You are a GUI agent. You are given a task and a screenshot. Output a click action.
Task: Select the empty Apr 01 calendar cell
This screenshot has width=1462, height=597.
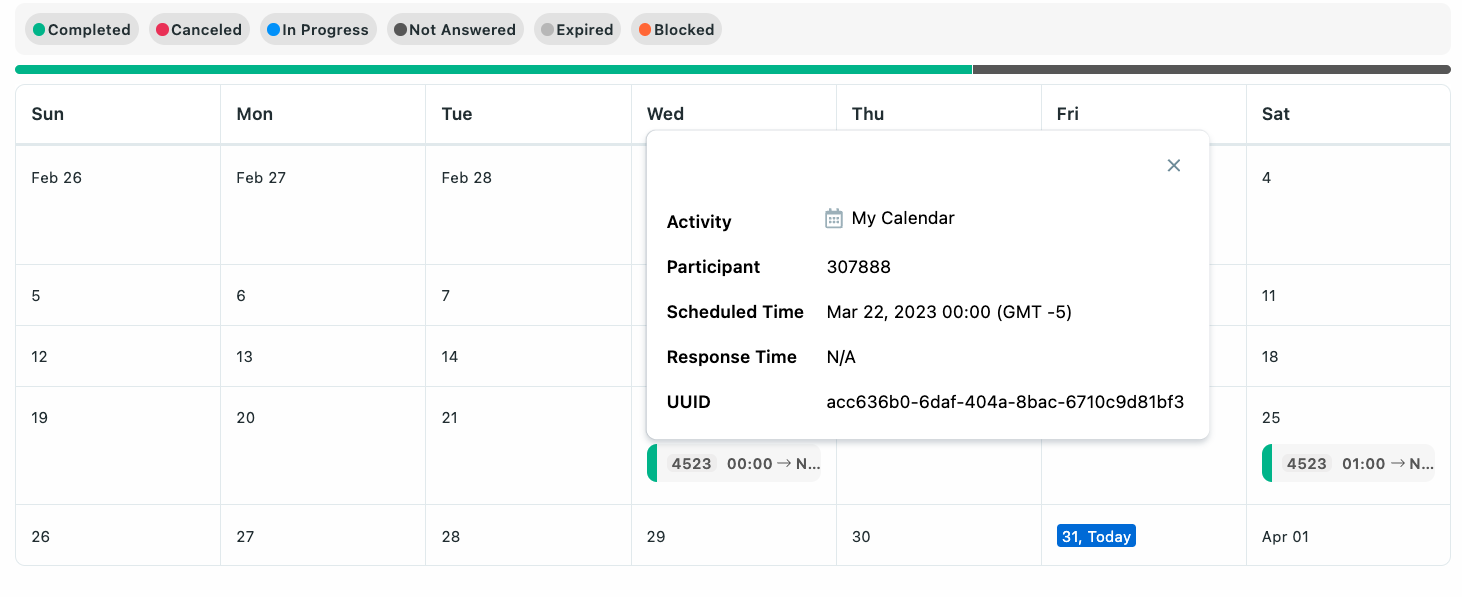pos(1349,536)
